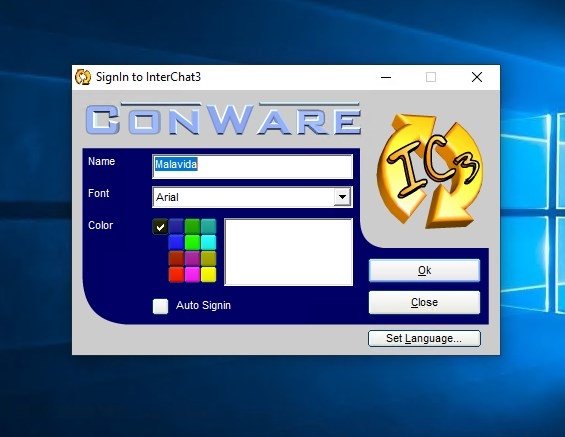565x437 pixels.
Task: Open the Set Language dialog
Action: pos(424,338)
